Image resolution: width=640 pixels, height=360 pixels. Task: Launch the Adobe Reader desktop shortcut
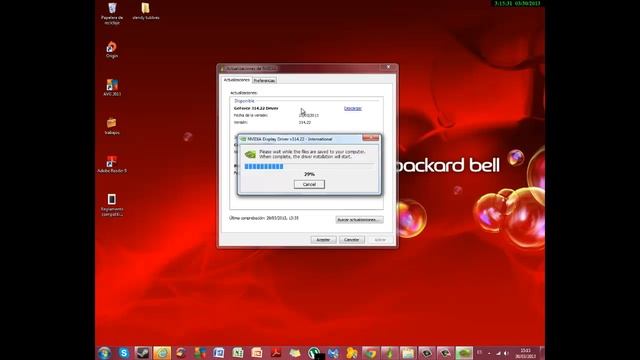tap(112, 164)
